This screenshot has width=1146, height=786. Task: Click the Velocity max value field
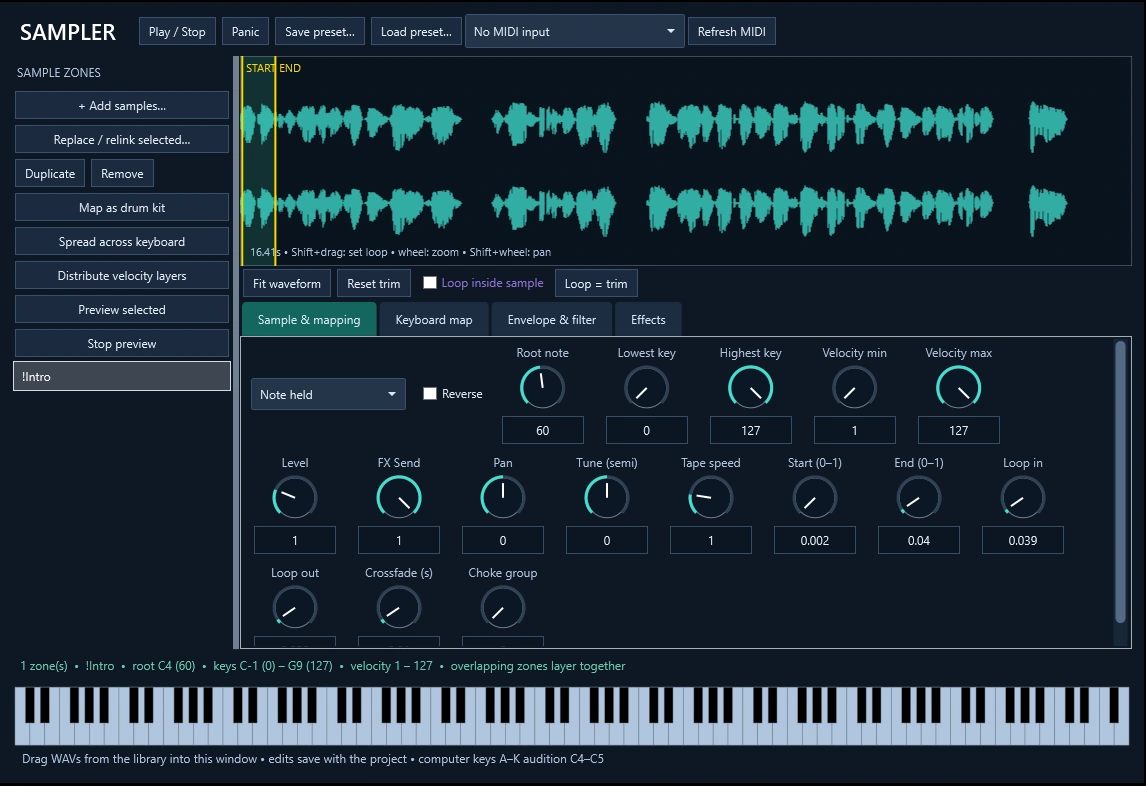(x=958, y=431)
